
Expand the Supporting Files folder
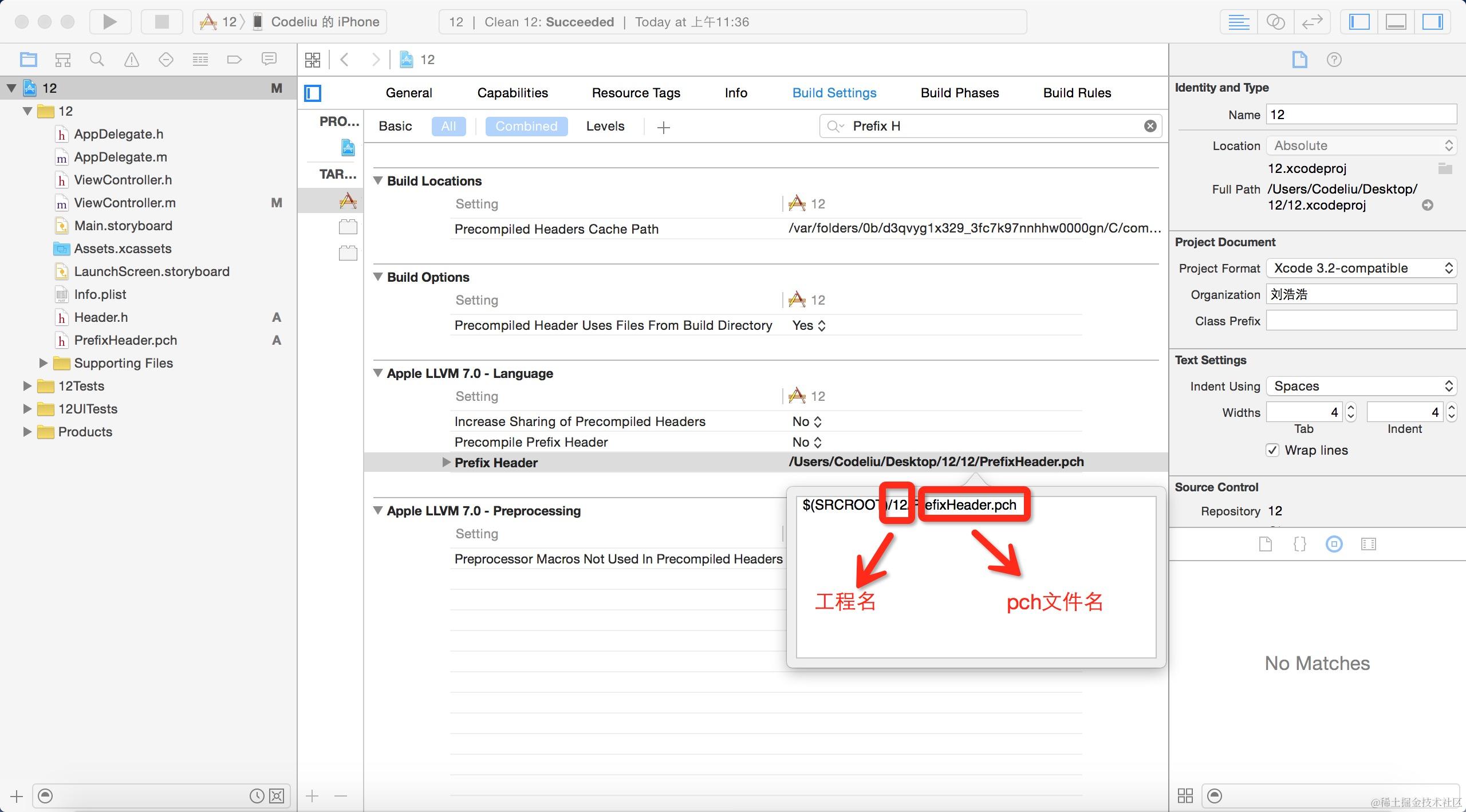click(43, 363)
